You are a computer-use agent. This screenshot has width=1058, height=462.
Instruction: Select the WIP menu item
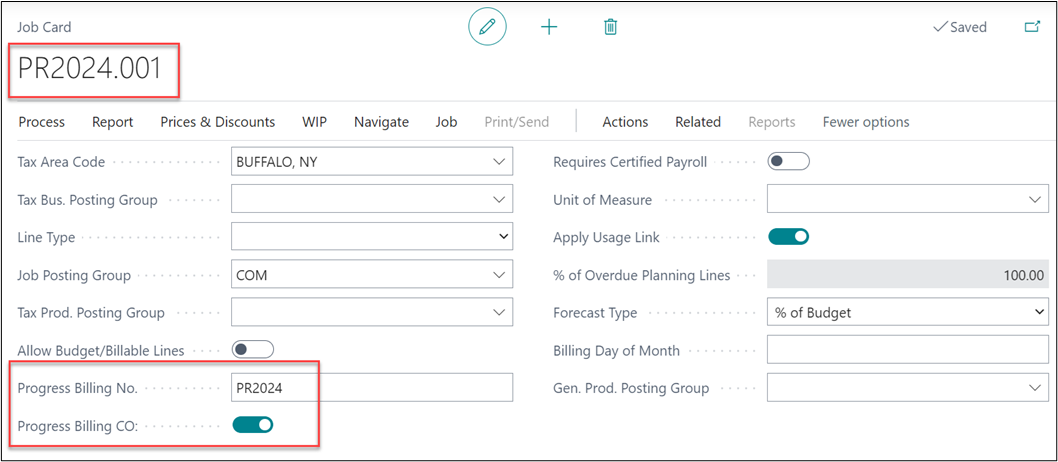[314, 122]
